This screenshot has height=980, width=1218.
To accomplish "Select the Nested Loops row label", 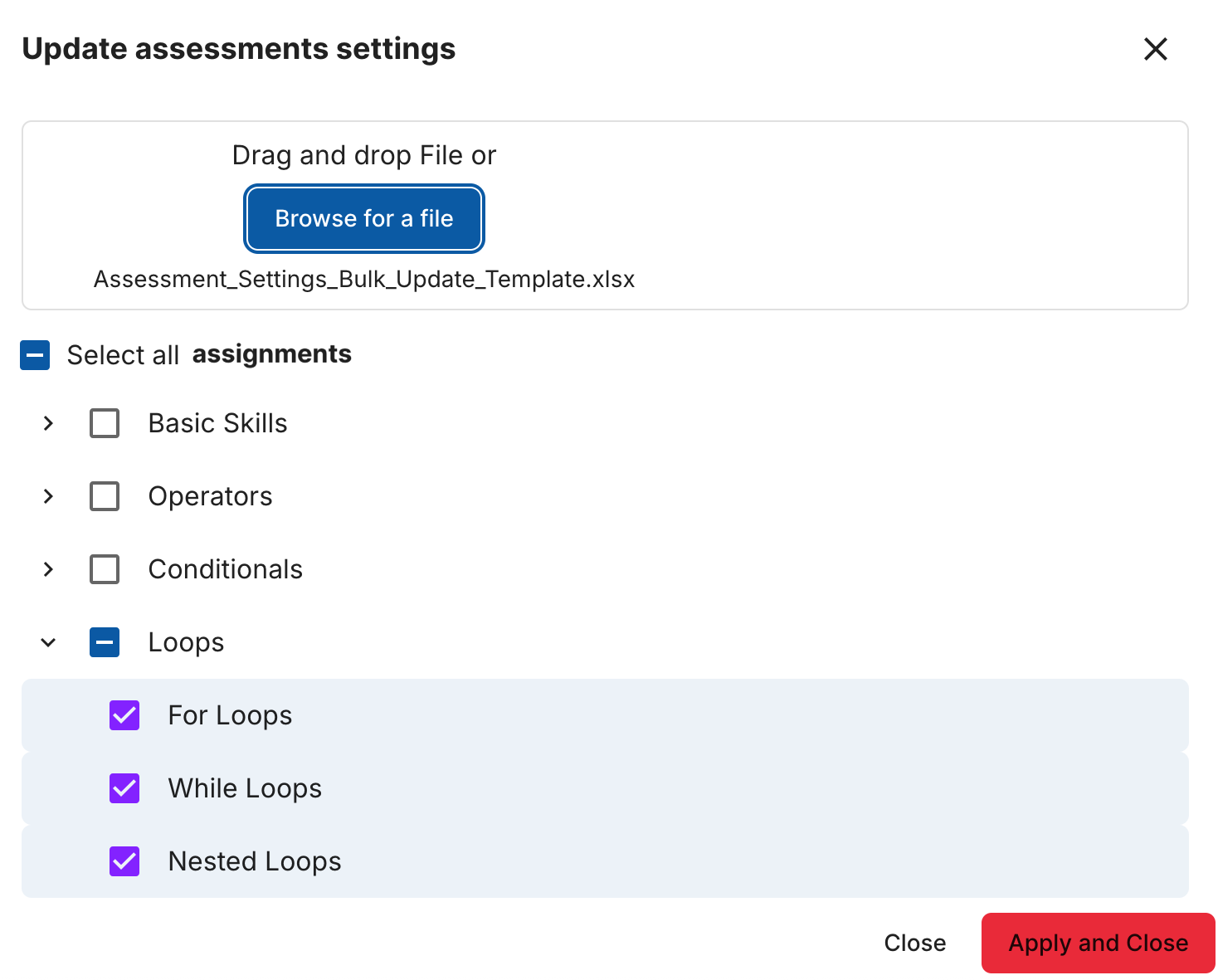I will coord(254,861).
